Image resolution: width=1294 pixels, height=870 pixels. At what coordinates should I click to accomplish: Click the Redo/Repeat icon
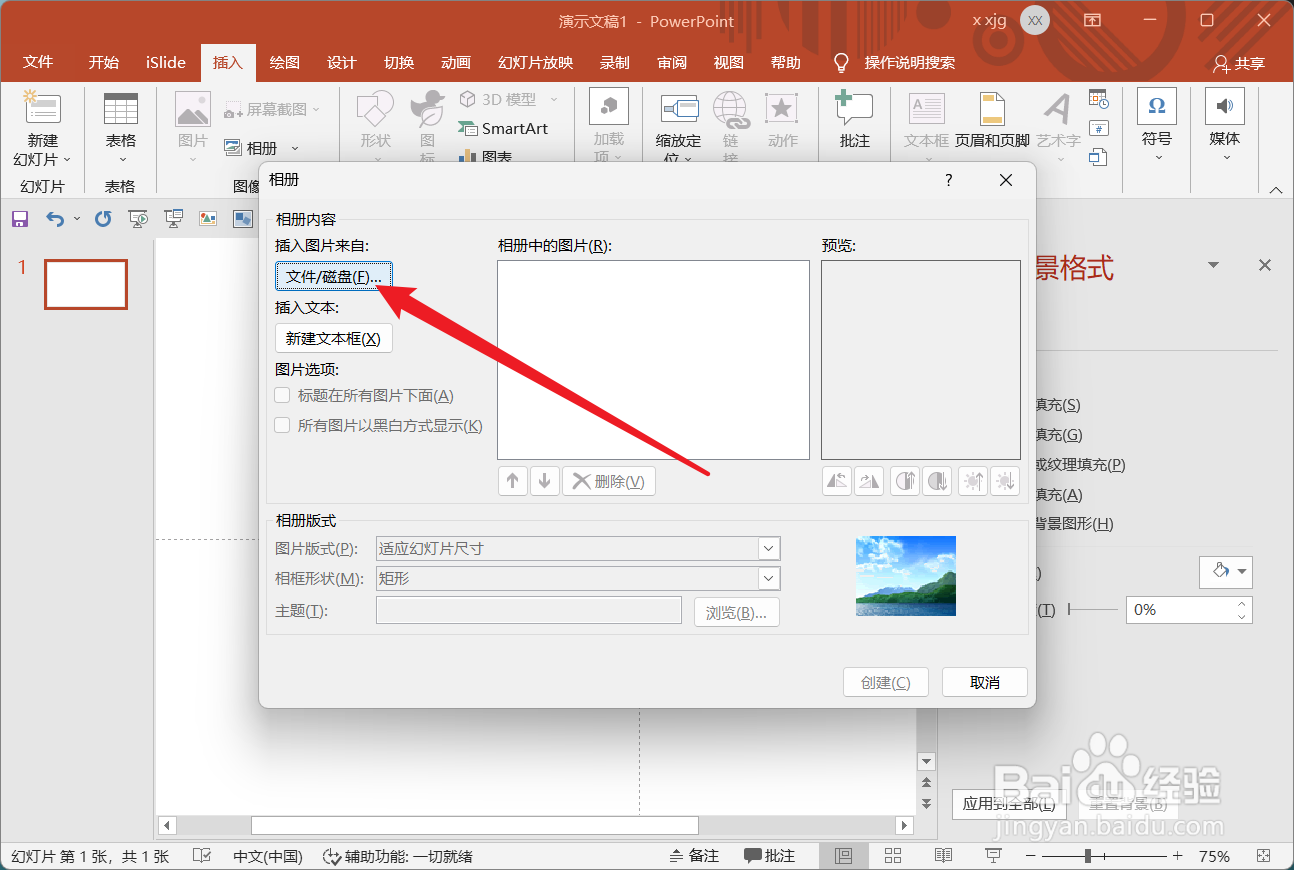103,218
